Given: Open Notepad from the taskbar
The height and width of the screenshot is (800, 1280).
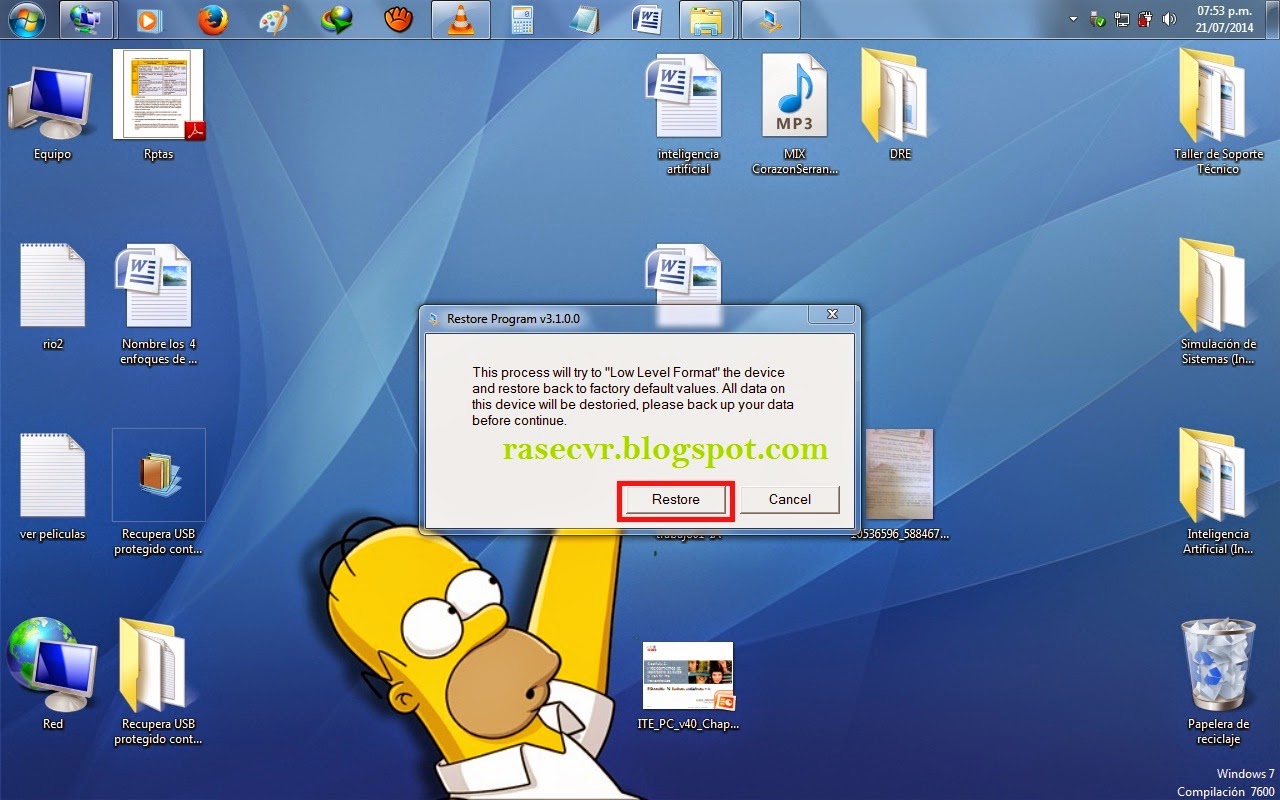Looking at the screenshot, I should point(584,20).
